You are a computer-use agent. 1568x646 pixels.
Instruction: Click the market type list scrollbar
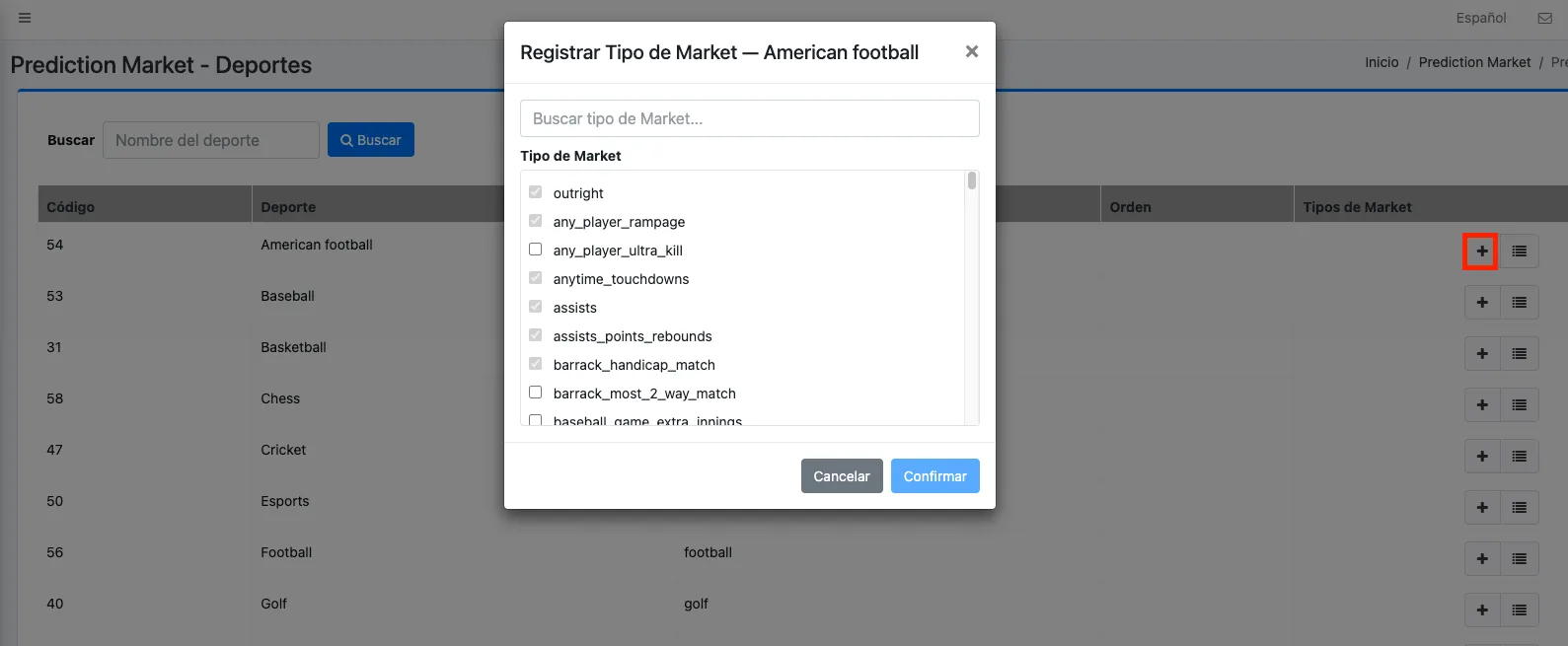tap(972, 180)
